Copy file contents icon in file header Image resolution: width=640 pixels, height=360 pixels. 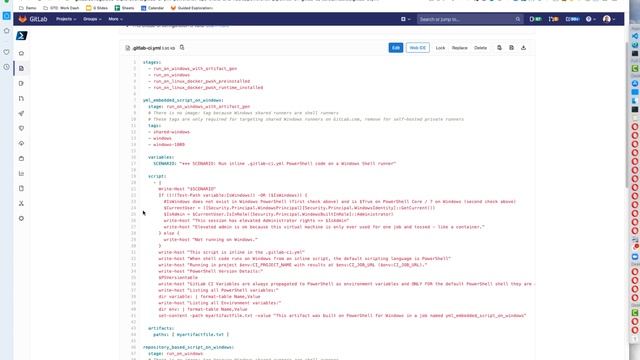click(499, 48)
